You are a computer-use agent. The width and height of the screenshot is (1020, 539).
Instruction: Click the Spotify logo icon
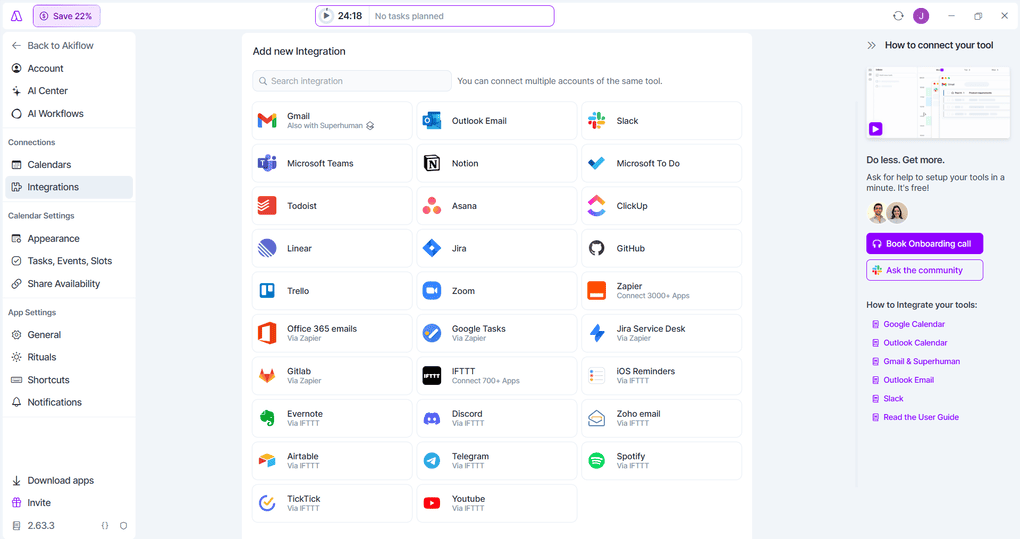(x=597, y=461)
